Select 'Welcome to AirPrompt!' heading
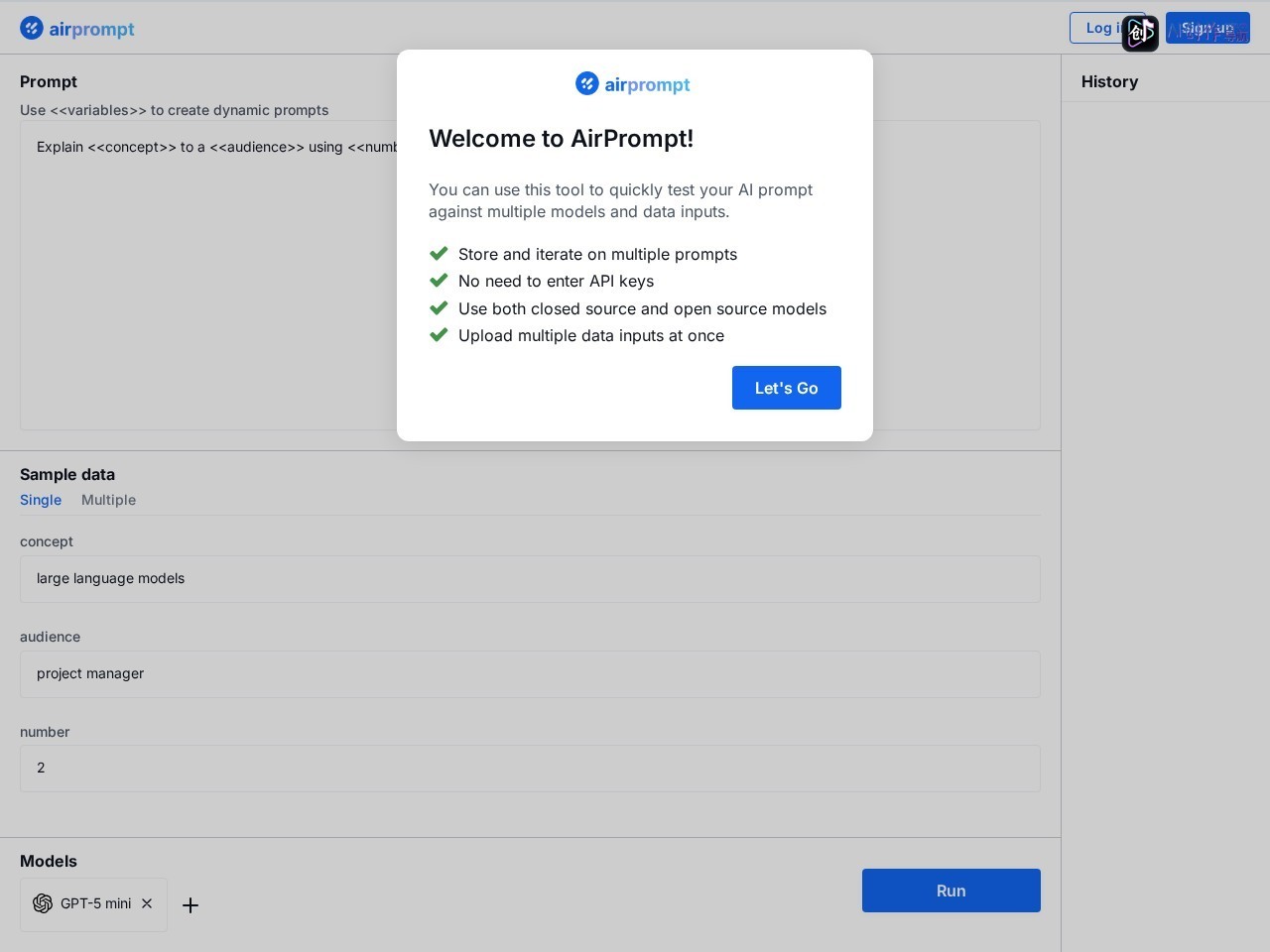The image size is (1270, 952). click(x=562, y=138)
